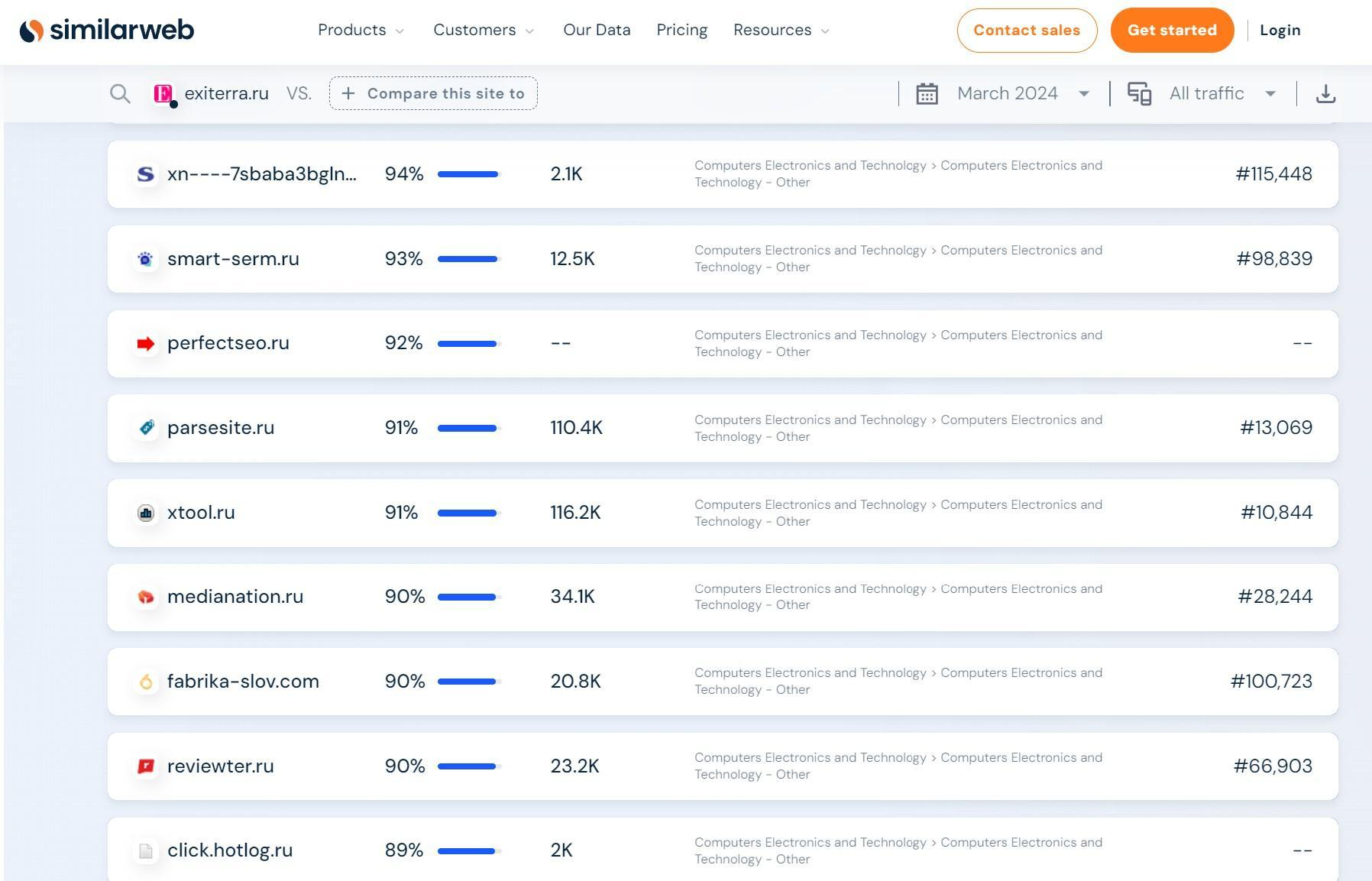This screenshot has width=1372, height=881.
Task: Click the medianation.ru favicon
Action: pyautogui.click(x=145, y=597)
